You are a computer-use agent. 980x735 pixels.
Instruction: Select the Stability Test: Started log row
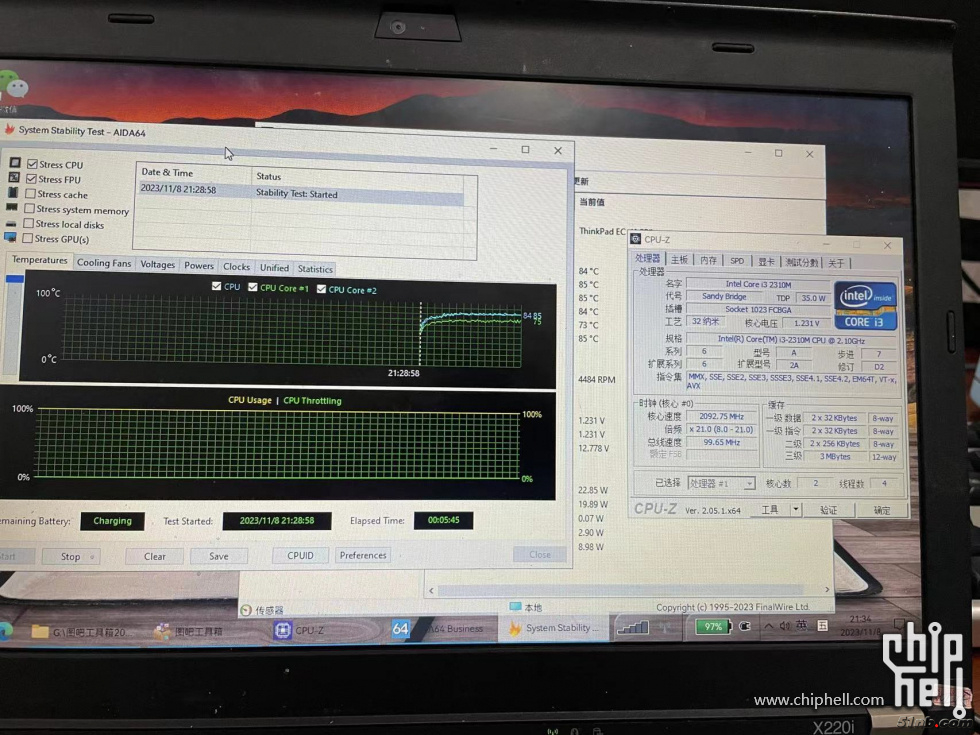click(x=300, y=191)
